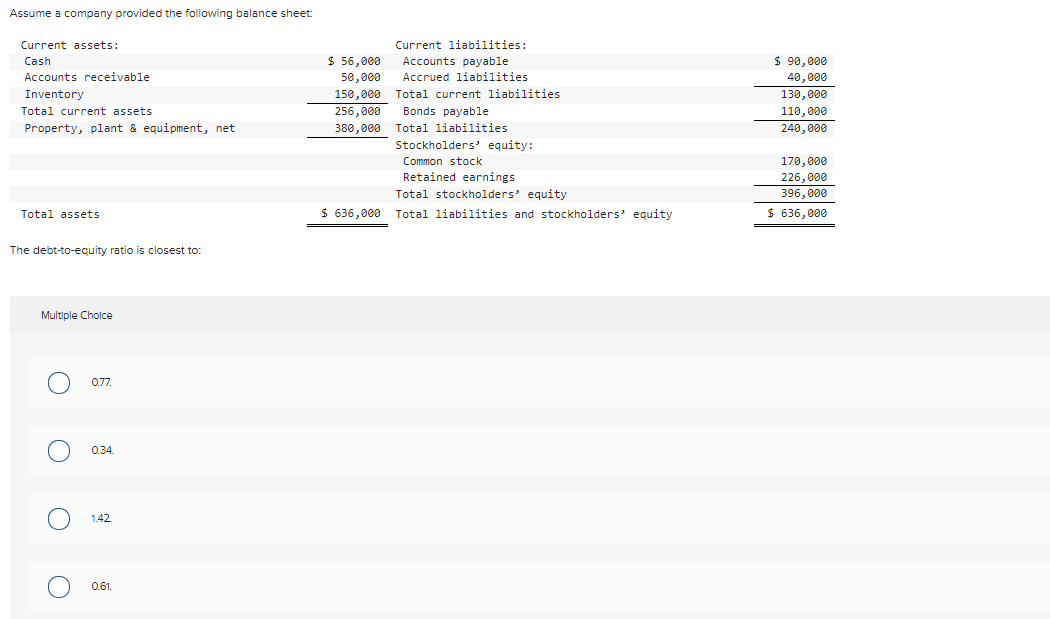Select the Accrued liabilities value 40,000

click(807, 77)
